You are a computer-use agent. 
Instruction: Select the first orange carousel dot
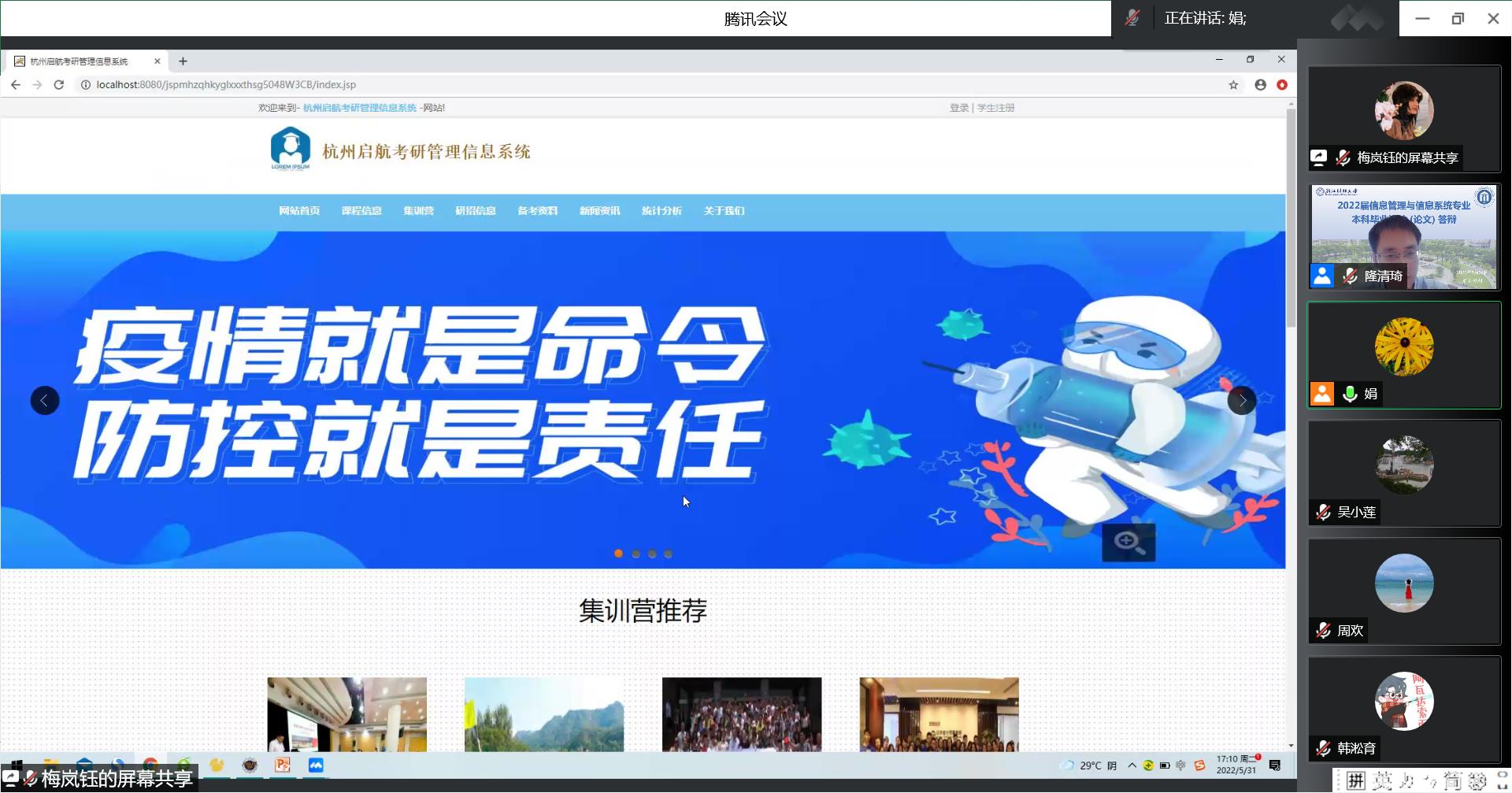pos(618,554)
